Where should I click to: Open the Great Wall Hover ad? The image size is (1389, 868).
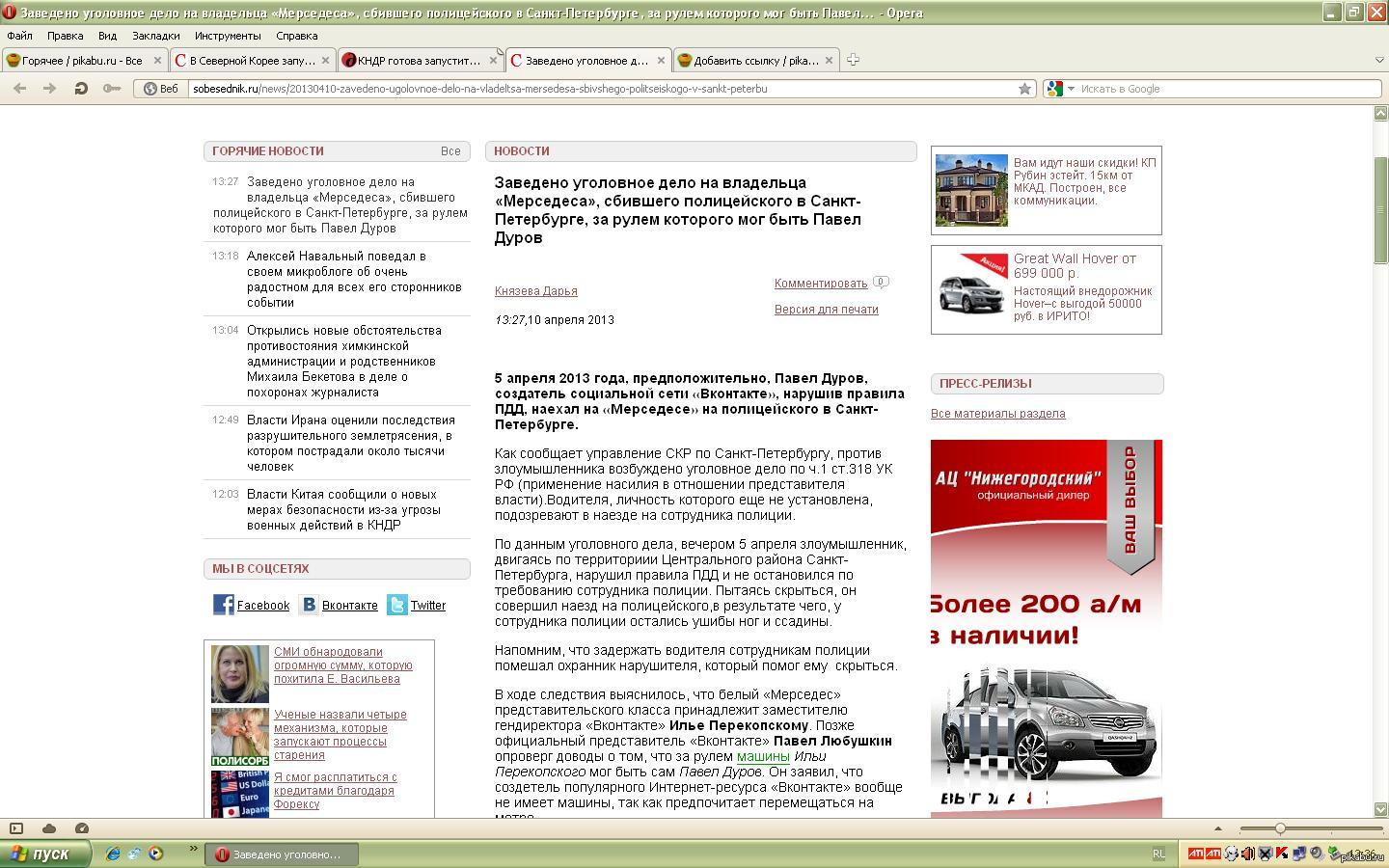[x=1047, y=289]
